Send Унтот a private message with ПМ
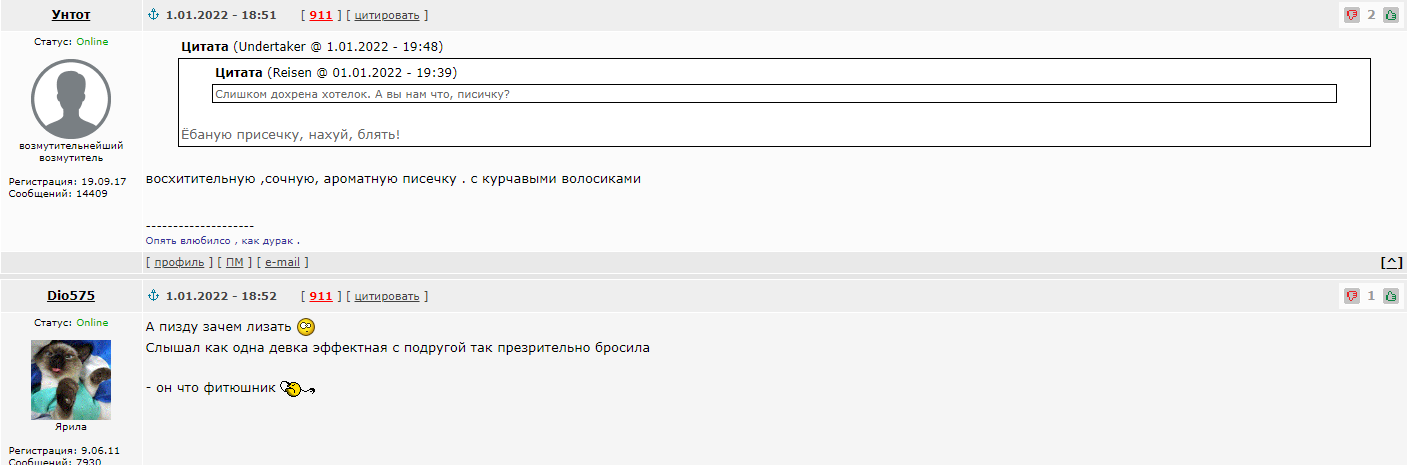 coord(235,262)
